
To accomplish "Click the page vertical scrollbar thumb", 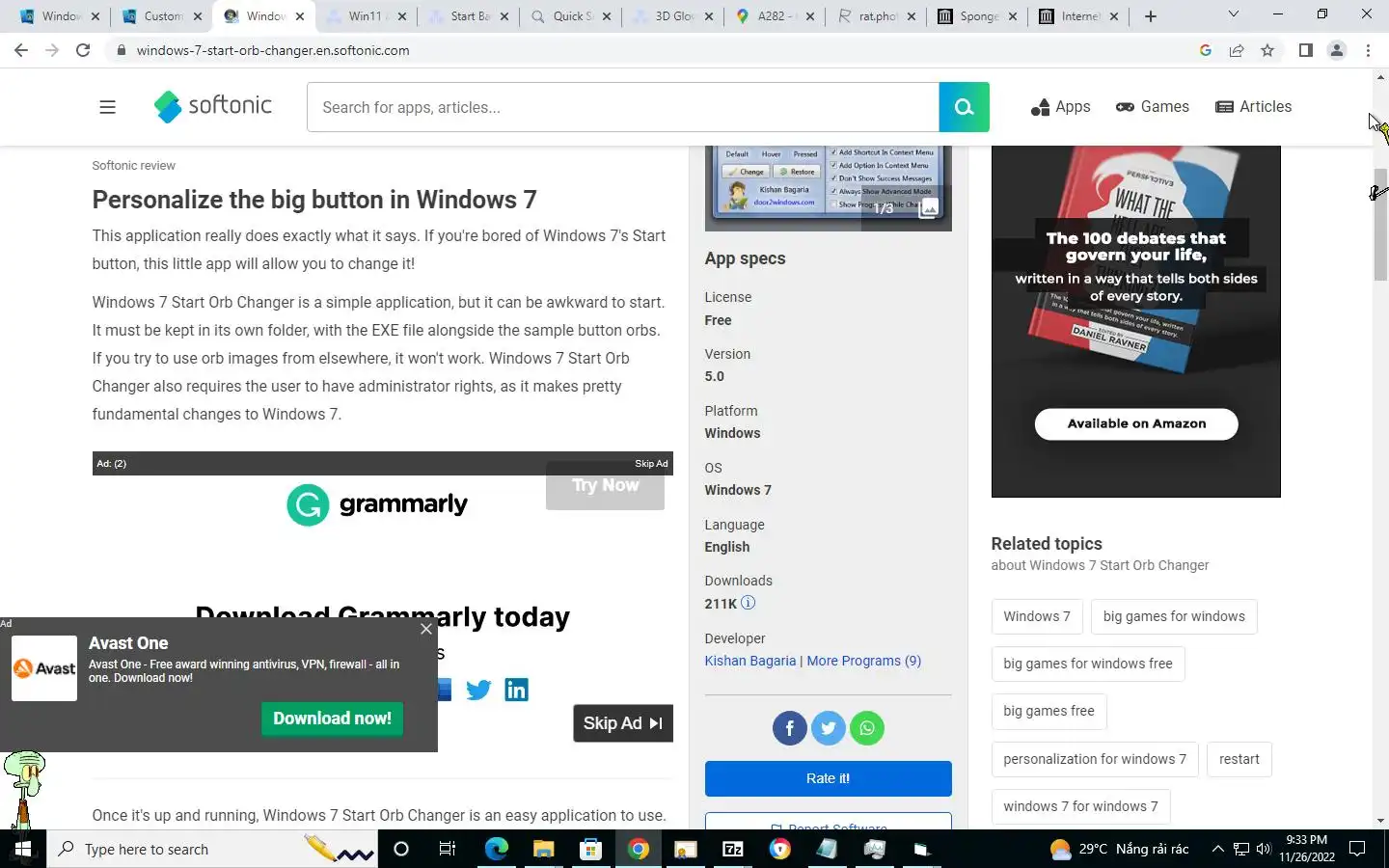I will (1380, 224).
